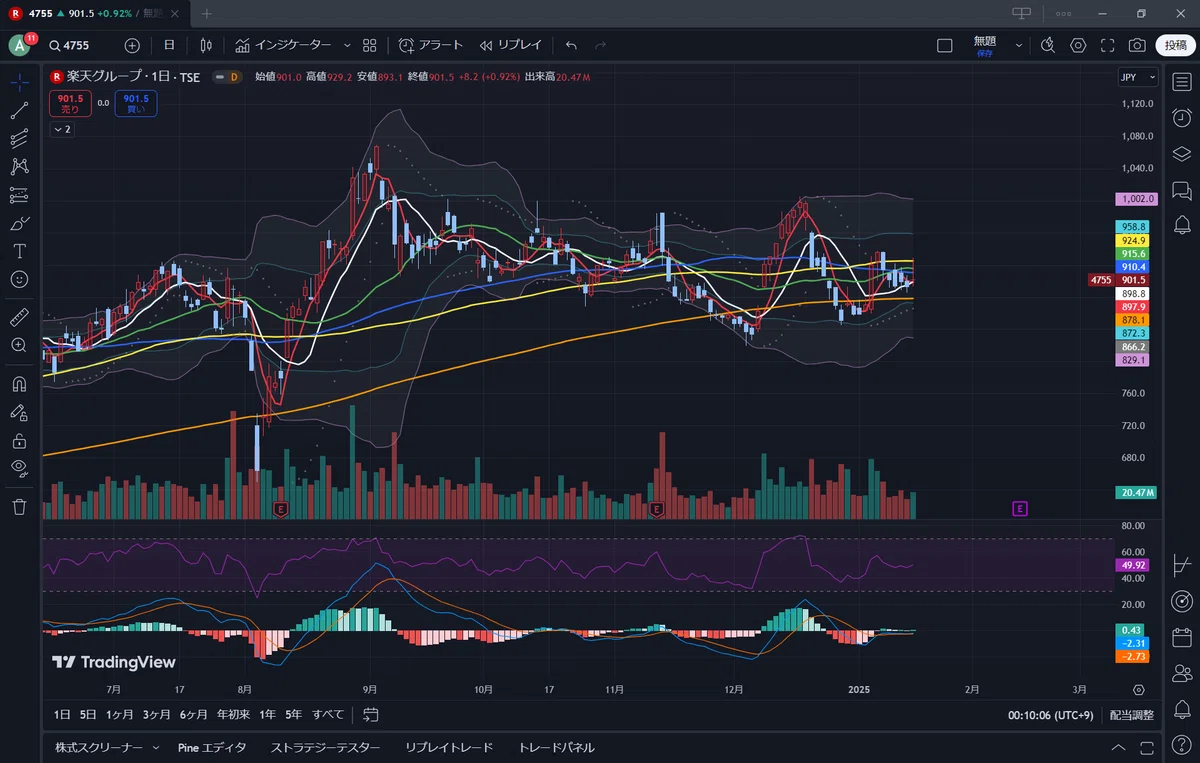The height and width of the screenshot is (763, 1200).
Task: Open the 株式スクリーナー dropdown
Action: click(107, 747)
